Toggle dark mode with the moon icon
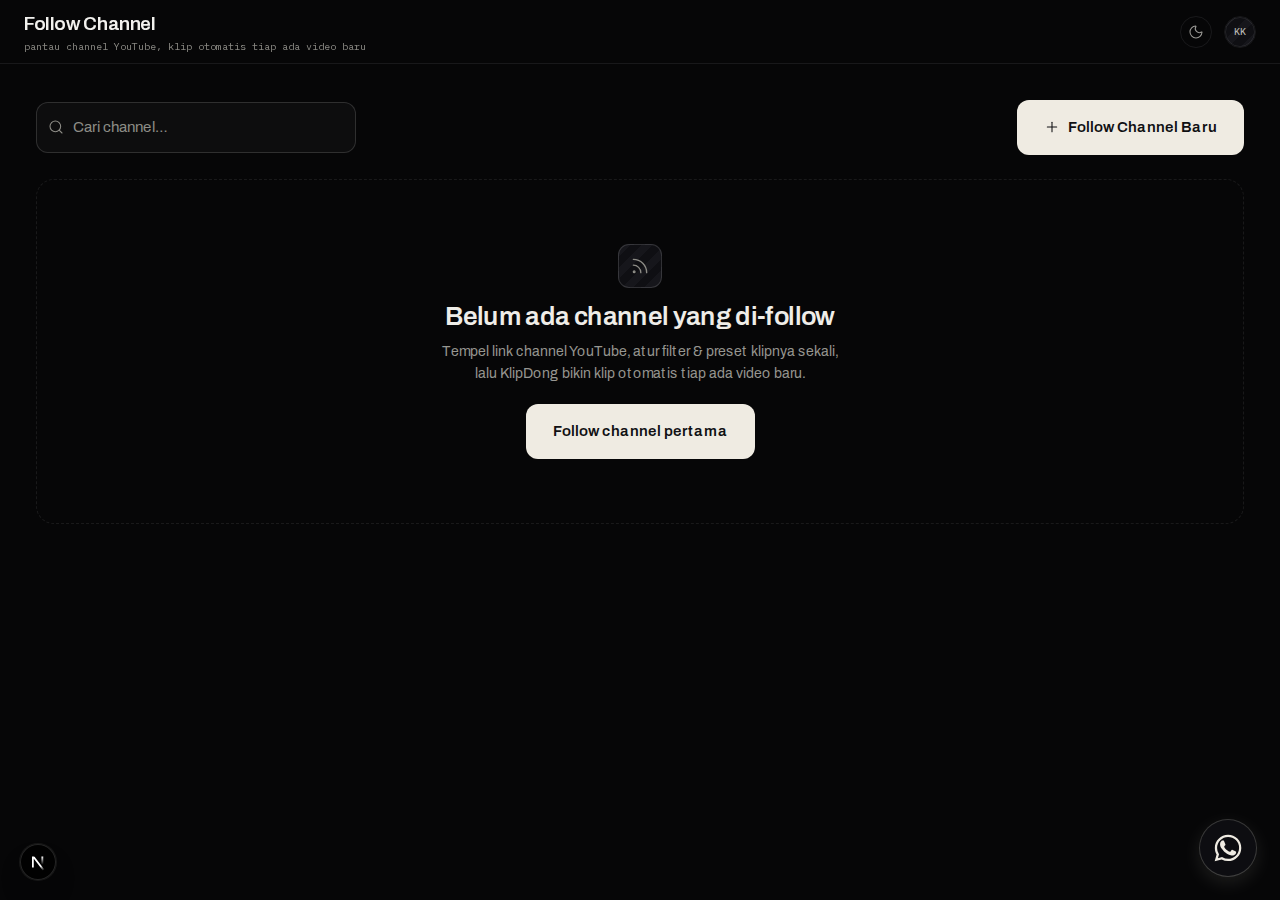Viewport: 1280px width, 900px height. [1196, 32]
